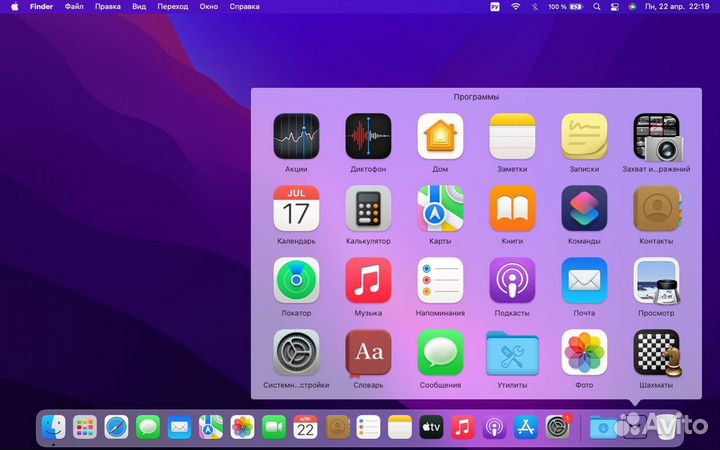Switch the keyboard input source (РУ)
720x450 pixels.
(x=494, y=7)
